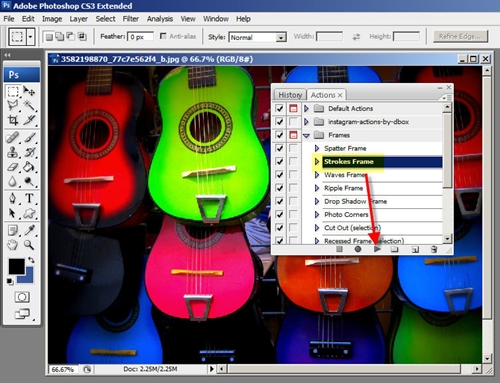
Task: Select the Horizontal Type tool
Action: (30, 198)
